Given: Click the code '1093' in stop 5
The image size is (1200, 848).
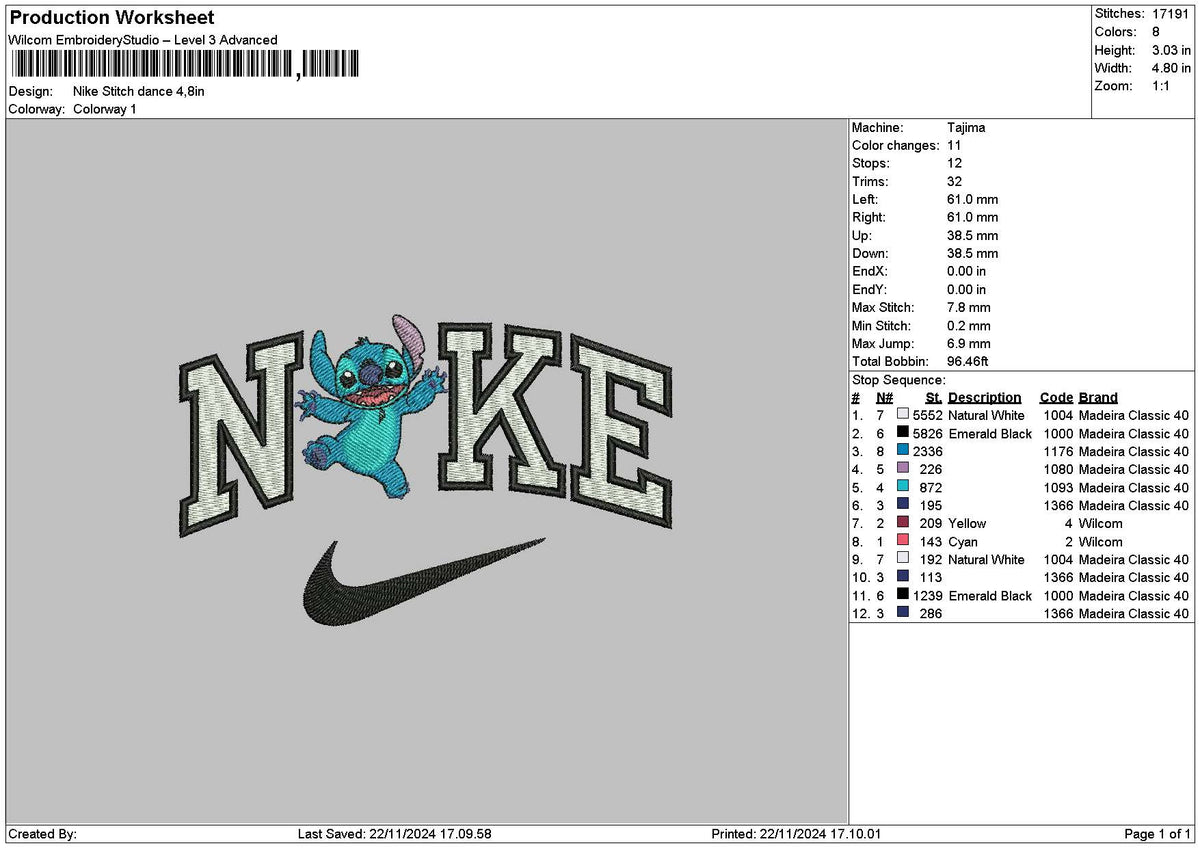Looking at the screenshot, I should pyautogui.click(x=1058, y=488).
